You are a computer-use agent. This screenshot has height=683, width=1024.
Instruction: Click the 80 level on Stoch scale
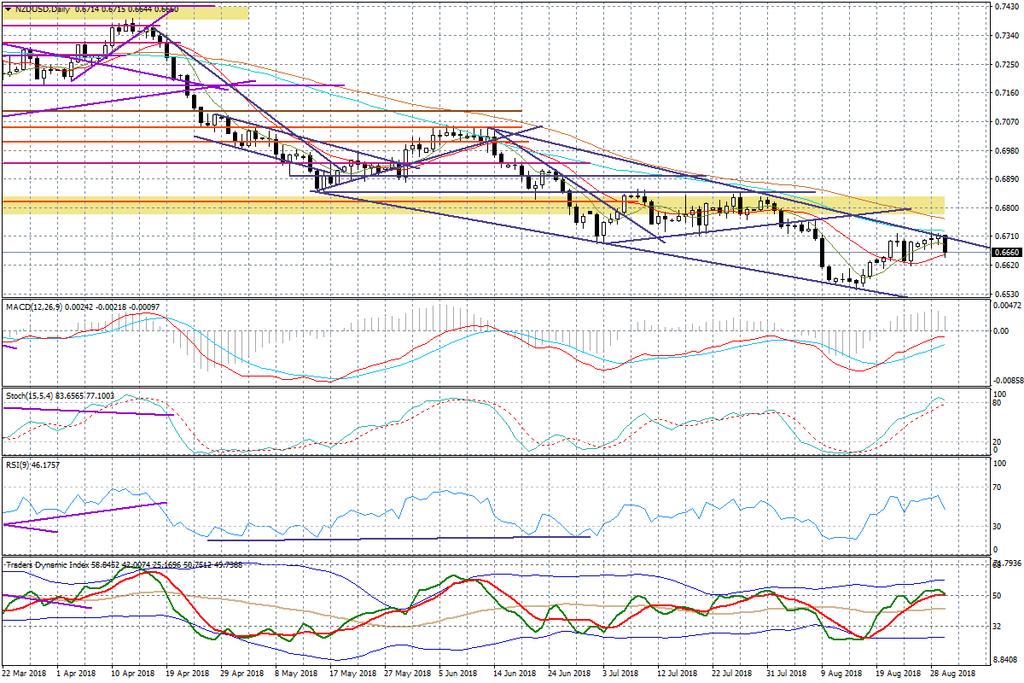997,403
